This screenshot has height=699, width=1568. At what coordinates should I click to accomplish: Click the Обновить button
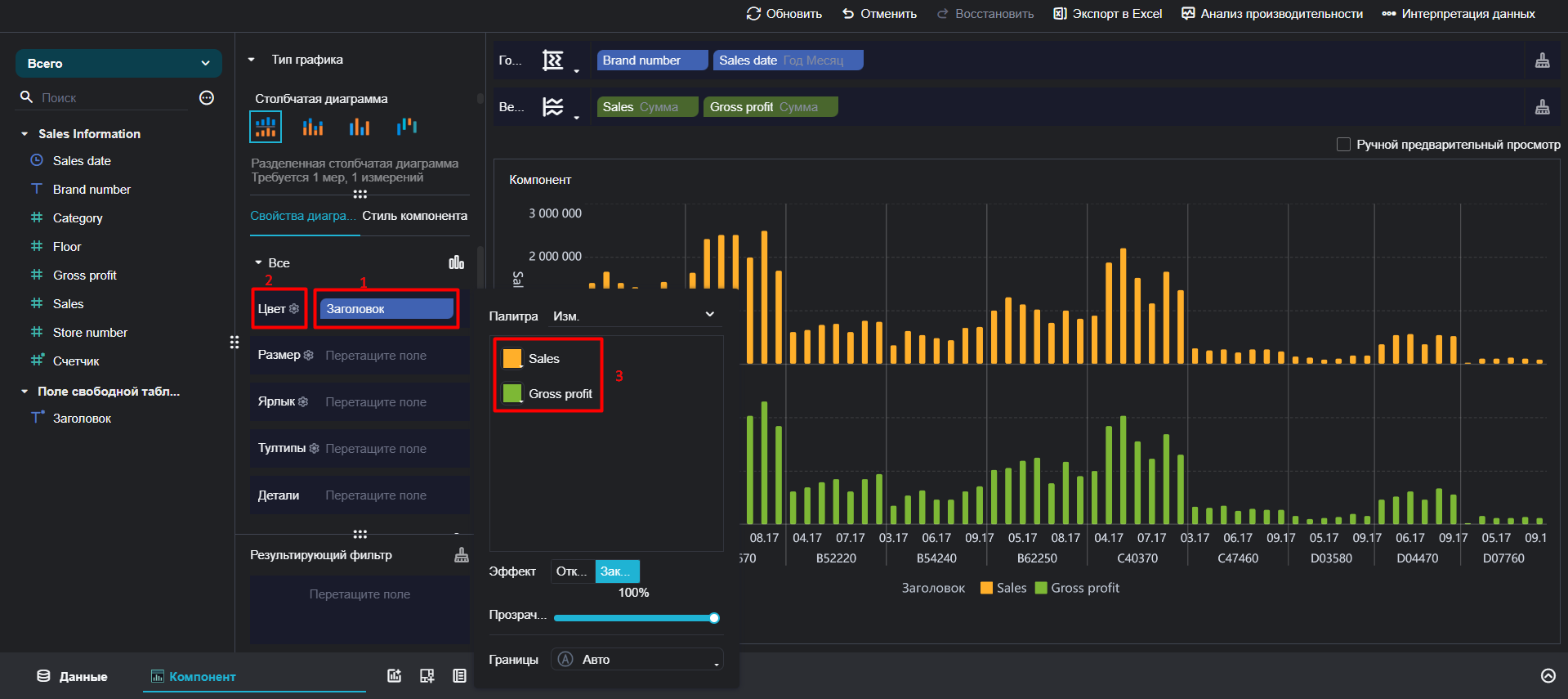coord(784,14)
